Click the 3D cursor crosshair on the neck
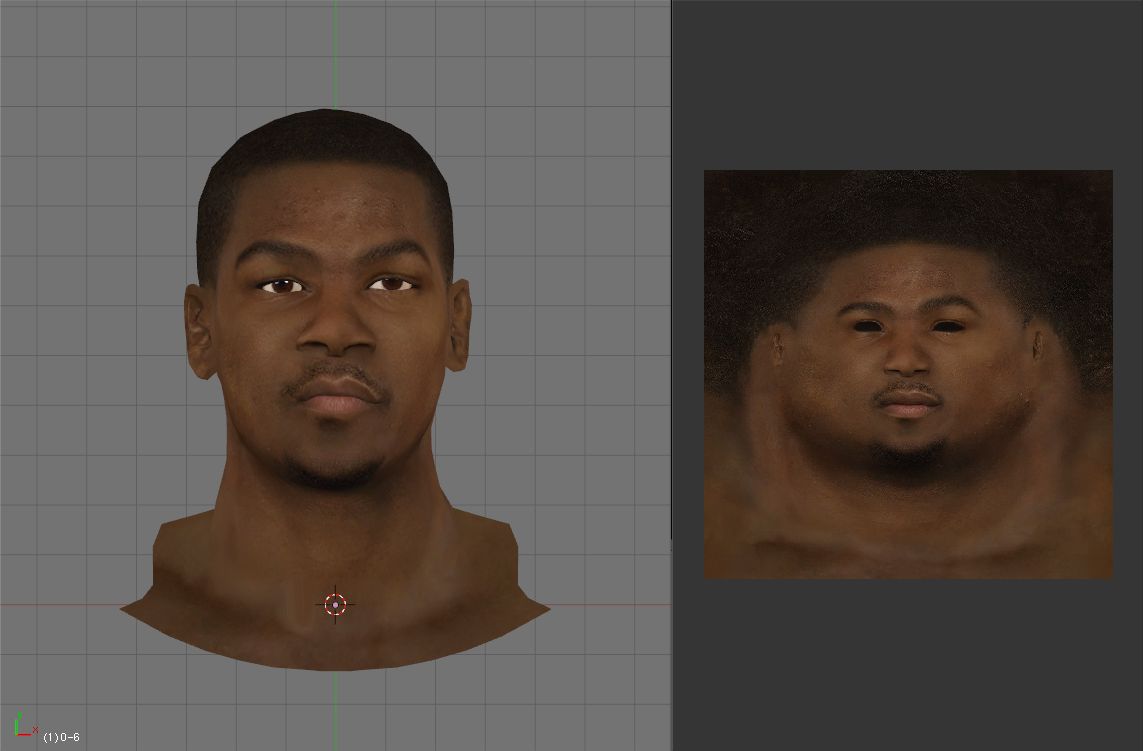The width and height of the screenshot is (1143, 751). [x=335, y=604]
